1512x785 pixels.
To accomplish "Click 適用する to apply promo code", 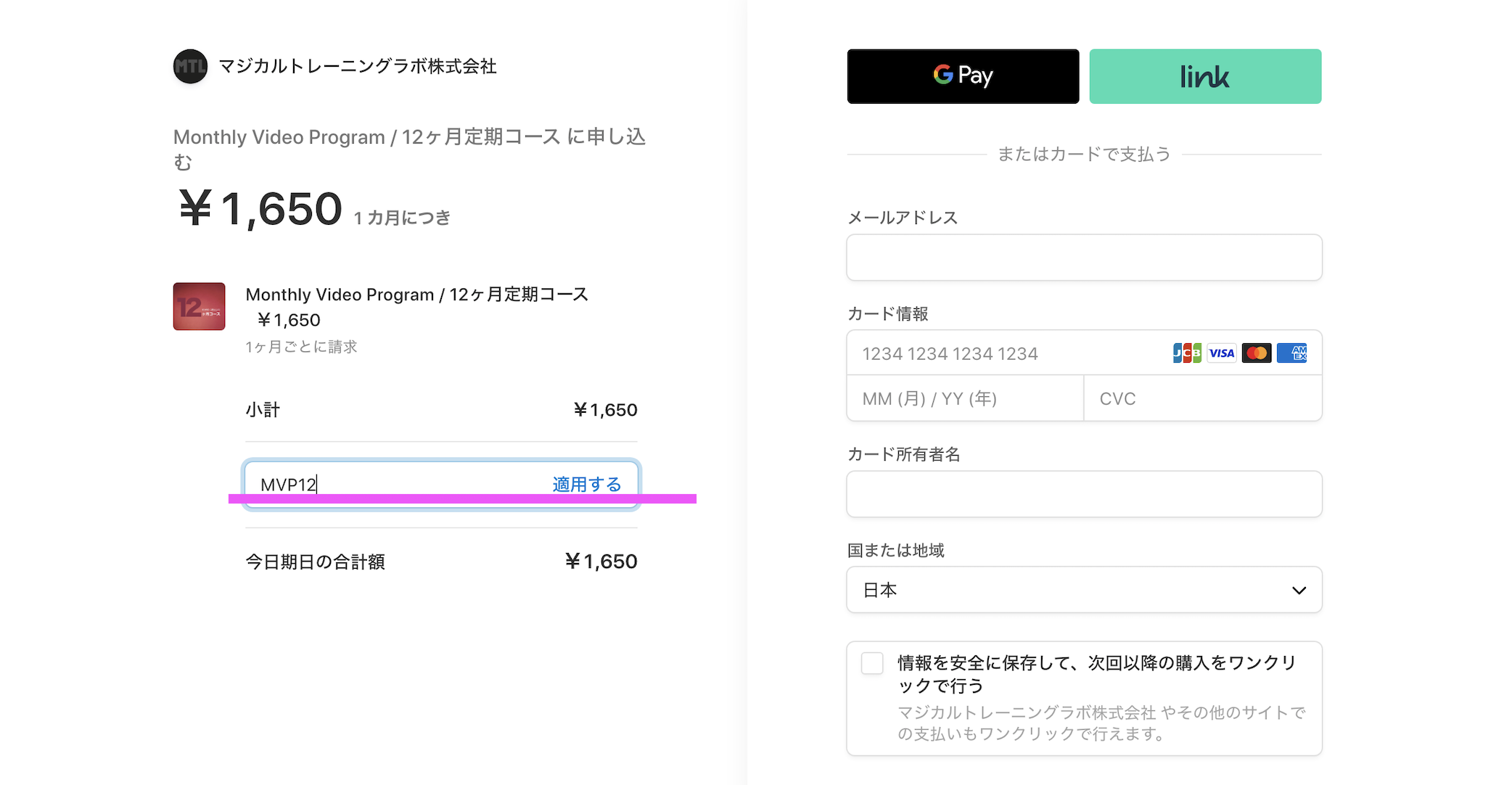I will click(586, 484).
